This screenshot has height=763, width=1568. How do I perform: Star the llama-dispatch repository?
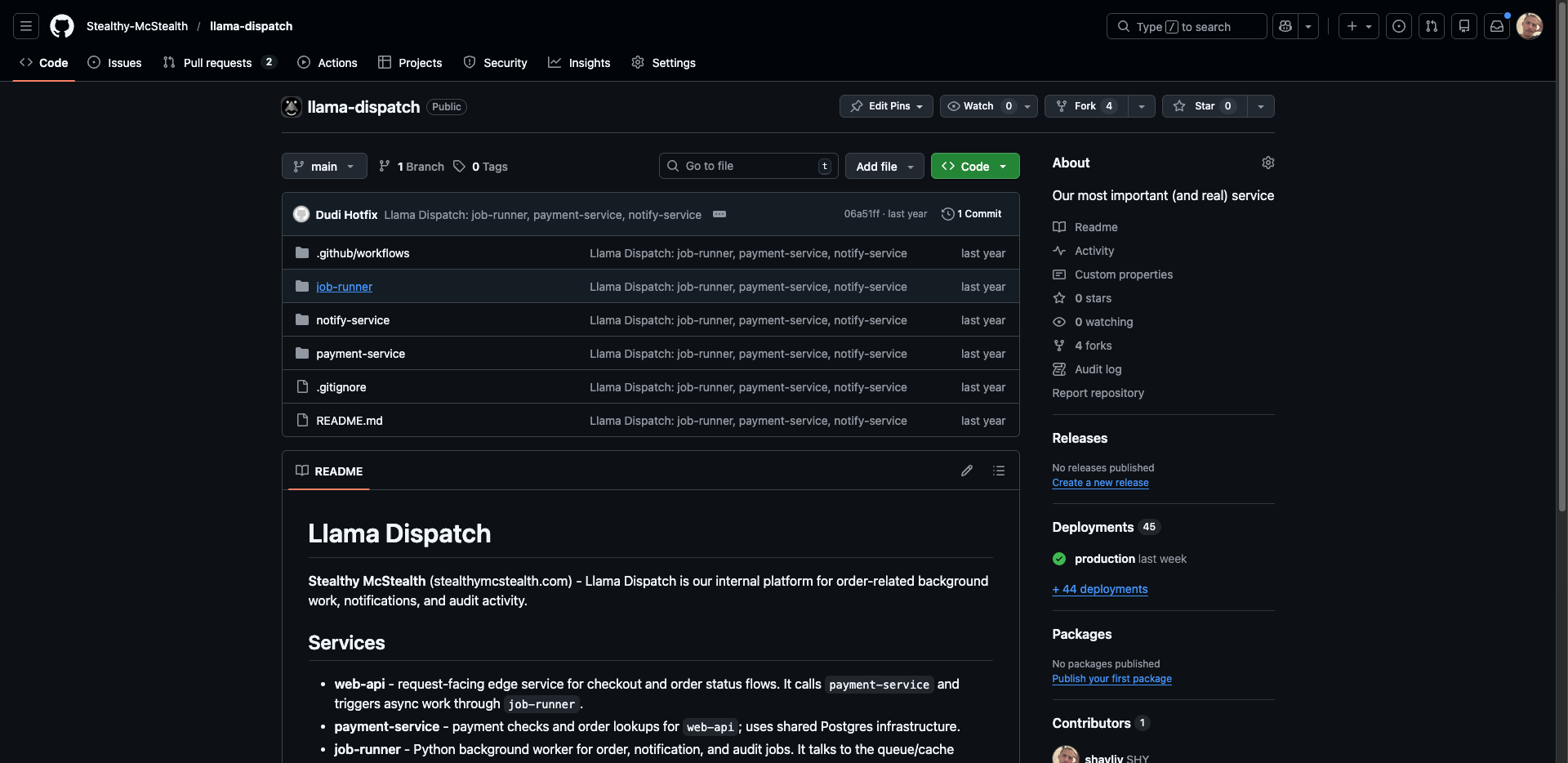pyautogui.click(x=1205, y=106)
